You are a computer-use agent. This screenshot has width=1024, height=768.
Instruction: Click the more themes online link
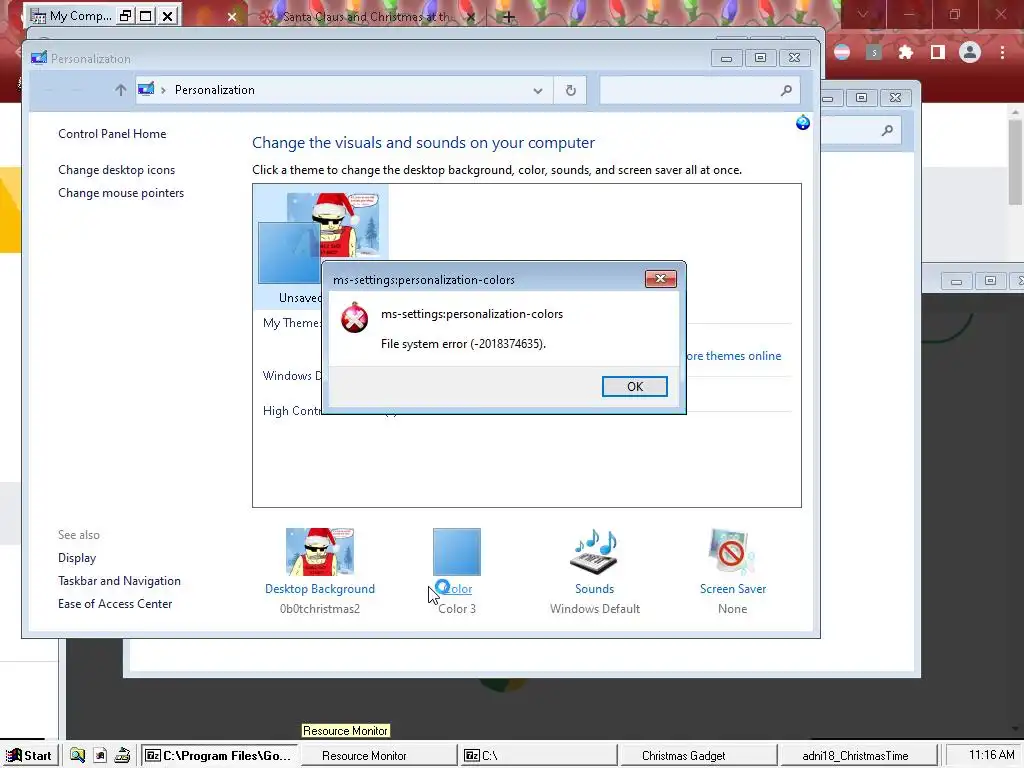coord(734,356)
